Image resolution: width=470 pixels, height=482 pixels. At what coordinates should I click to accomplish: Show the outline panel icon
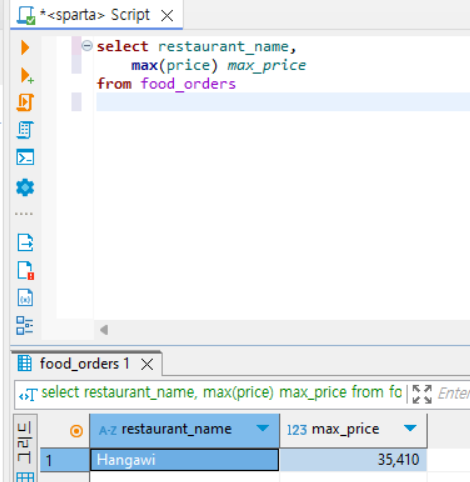tap(25, 325)
